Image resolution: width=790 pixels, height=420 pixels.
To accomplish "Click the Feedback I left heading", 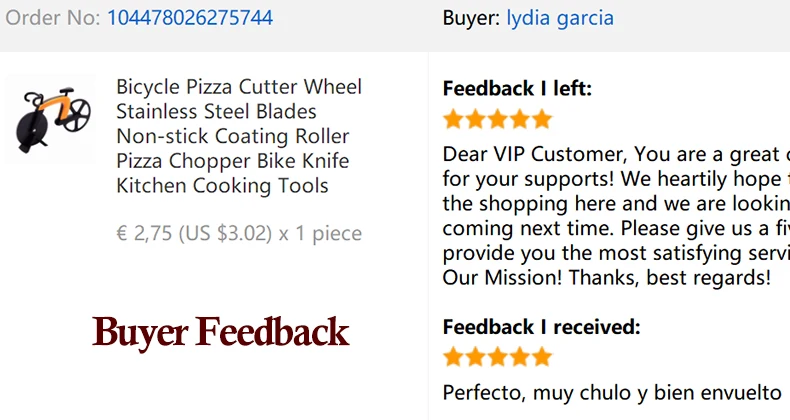I will [x=517, y=89].
